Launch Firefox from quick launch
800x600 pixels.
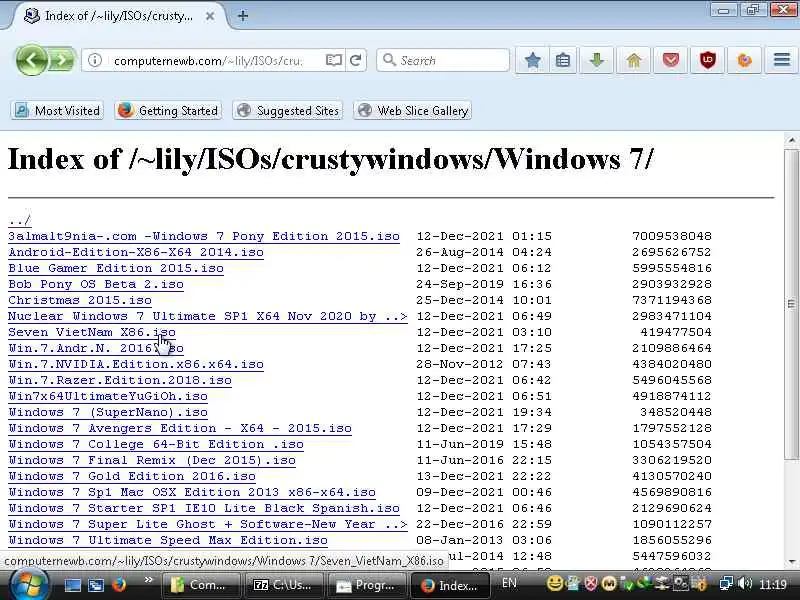click(x=119, y=585)
